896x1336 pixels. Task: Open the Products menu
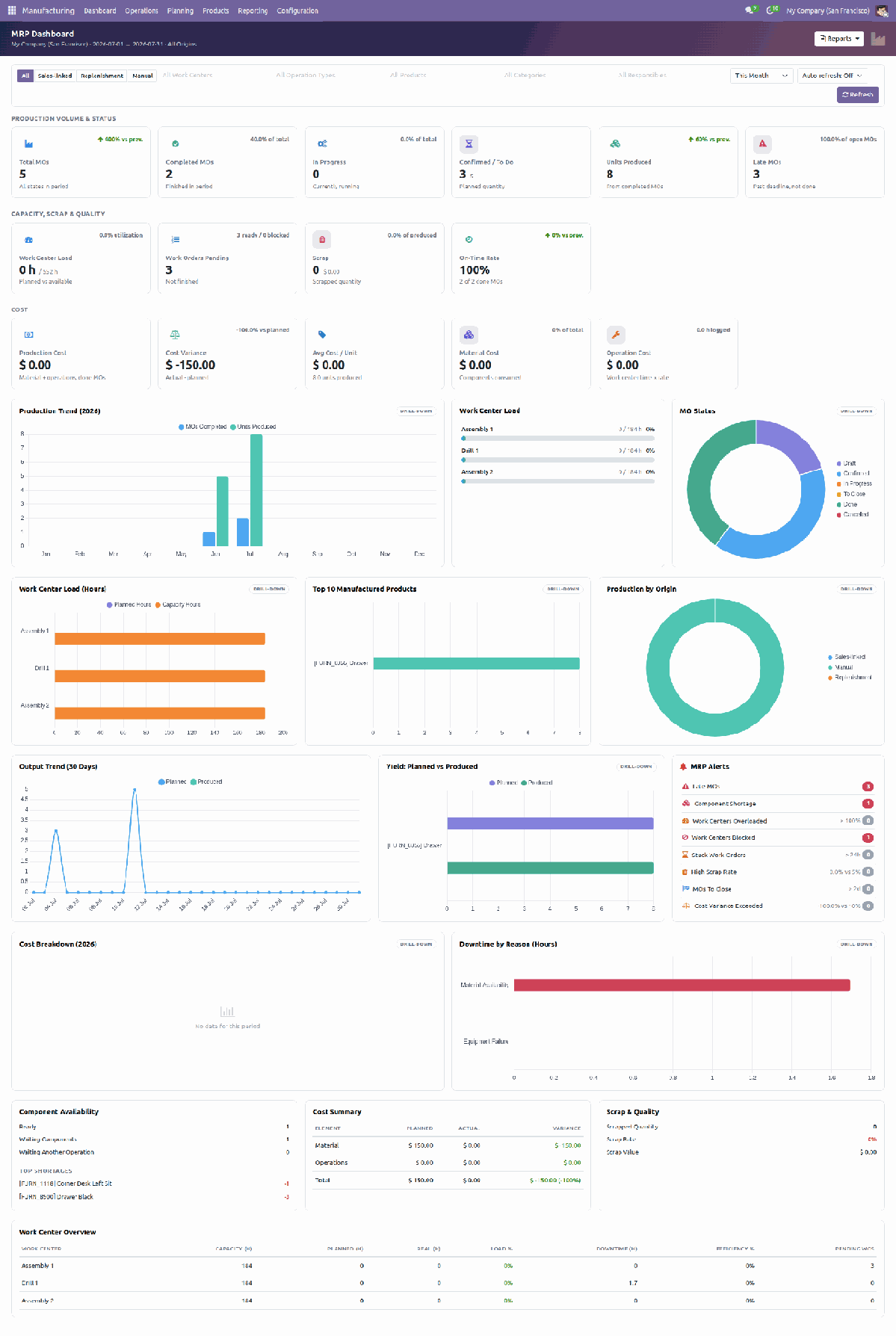tap(216, 10)
